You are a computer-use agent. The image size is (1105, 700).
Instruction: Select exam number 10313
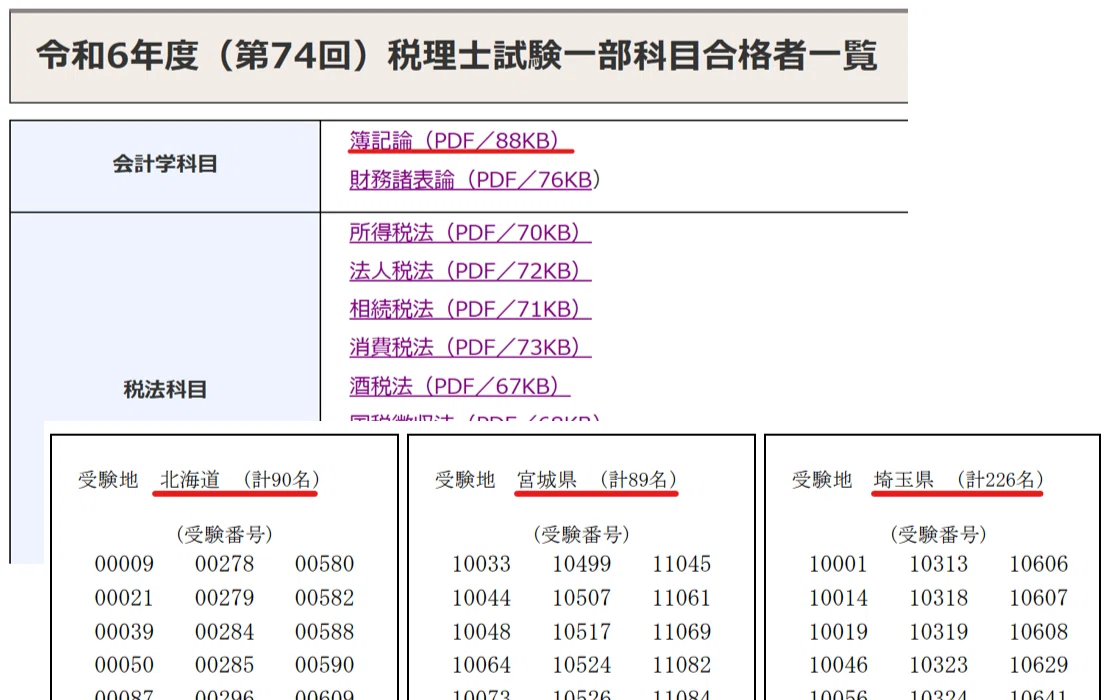click(x=938, y=564)
